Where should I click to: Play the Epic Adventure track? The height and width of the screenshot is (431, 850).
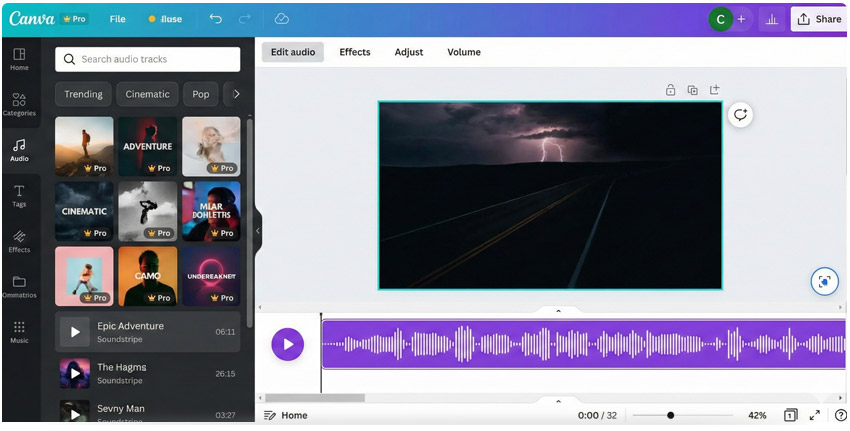pyautogui.click(x=75, y=332)
